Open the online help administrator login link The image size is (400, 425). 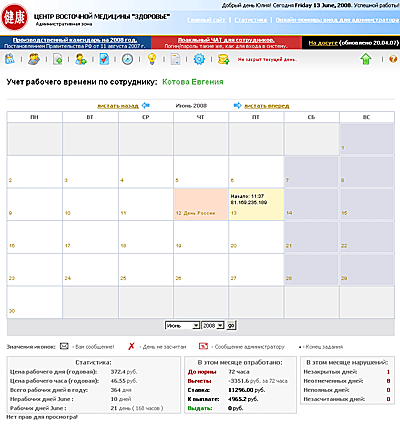(337, 20)
